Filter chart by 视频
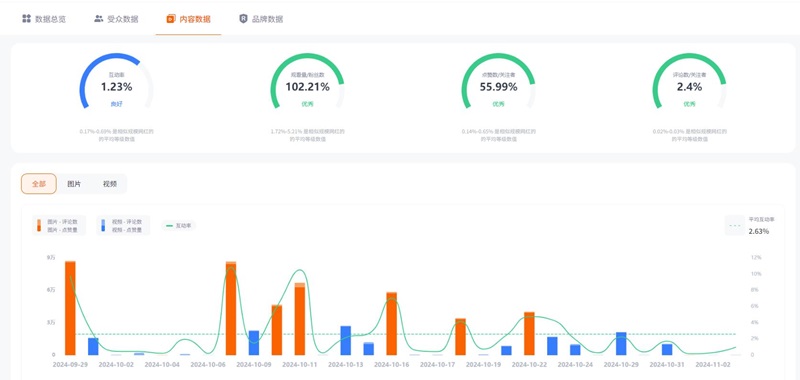 (x=110, y=184)
